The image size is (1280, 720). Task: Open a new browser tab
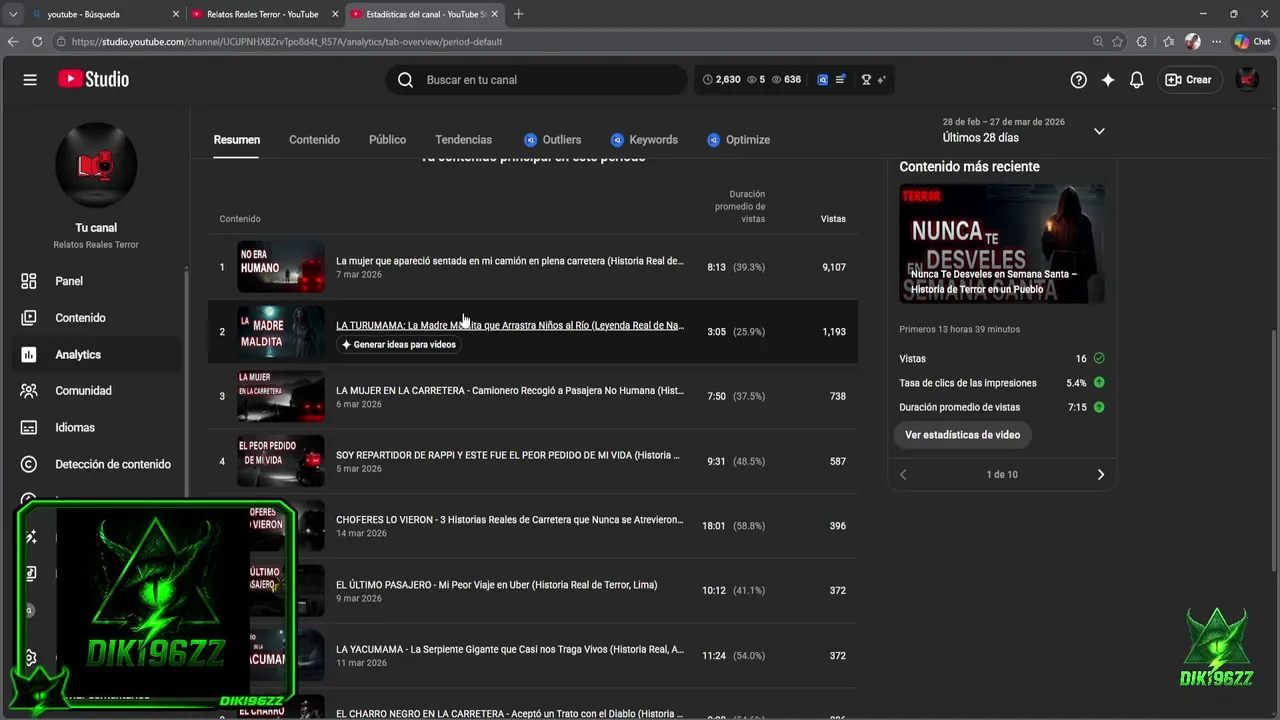tap(518, 14)
